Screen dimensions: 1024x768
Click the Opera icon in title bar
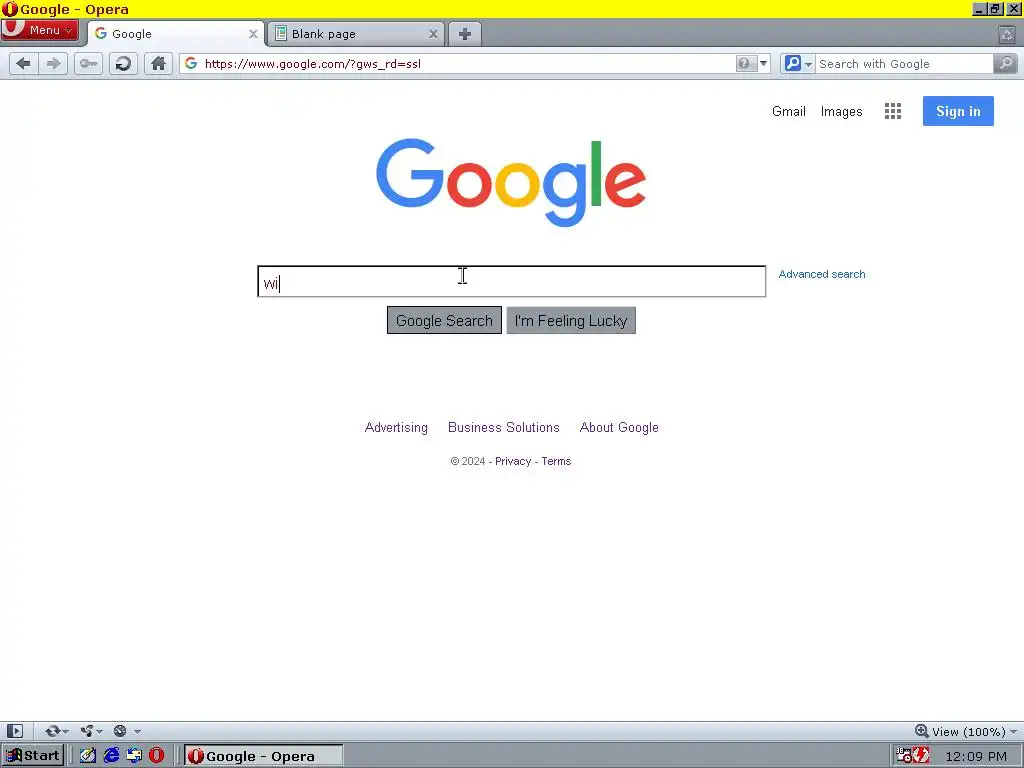point(10,9)
